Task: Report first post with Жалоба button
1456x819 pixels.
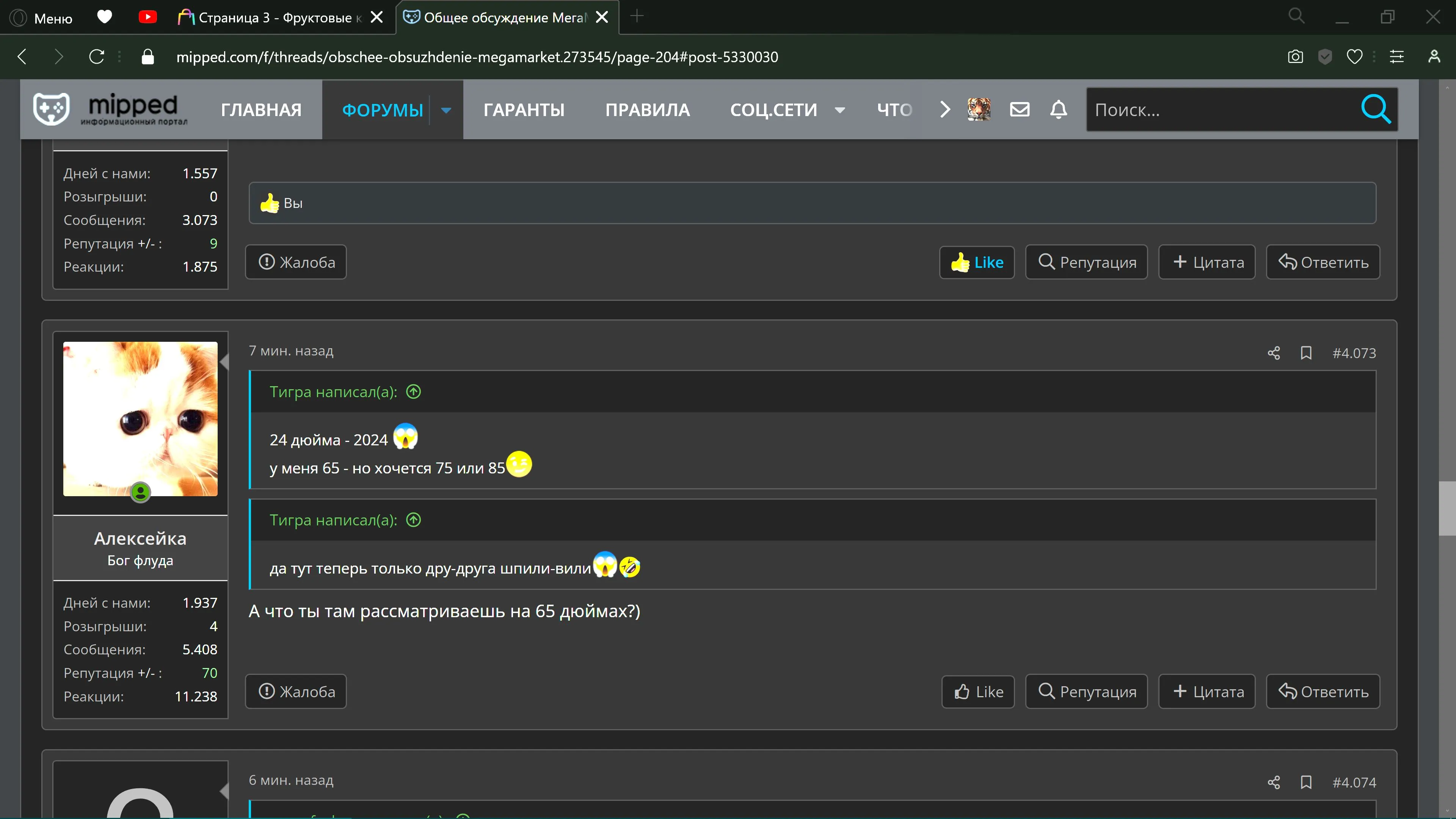Action: (296, 262)
